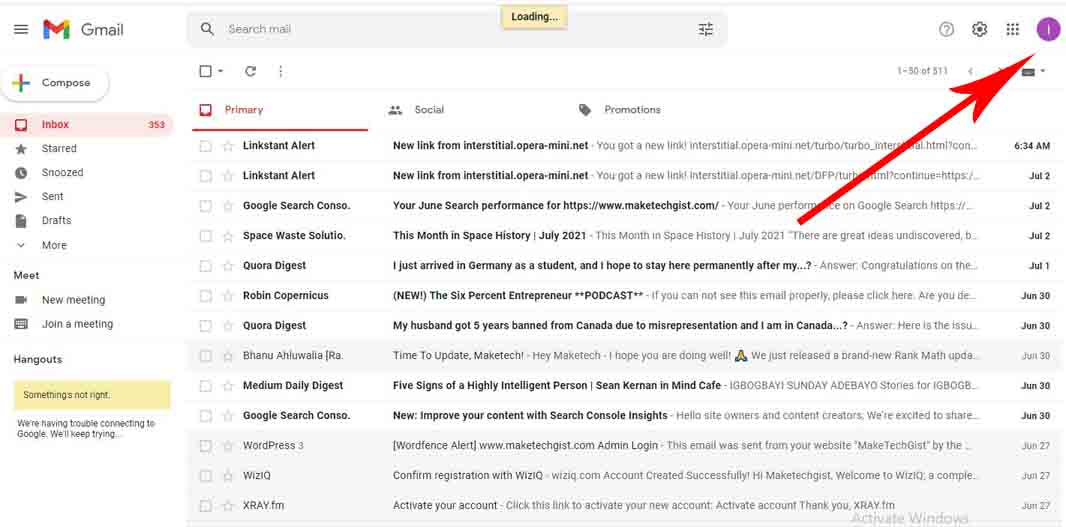Open the Settings gear icon

tap(979, 30)
